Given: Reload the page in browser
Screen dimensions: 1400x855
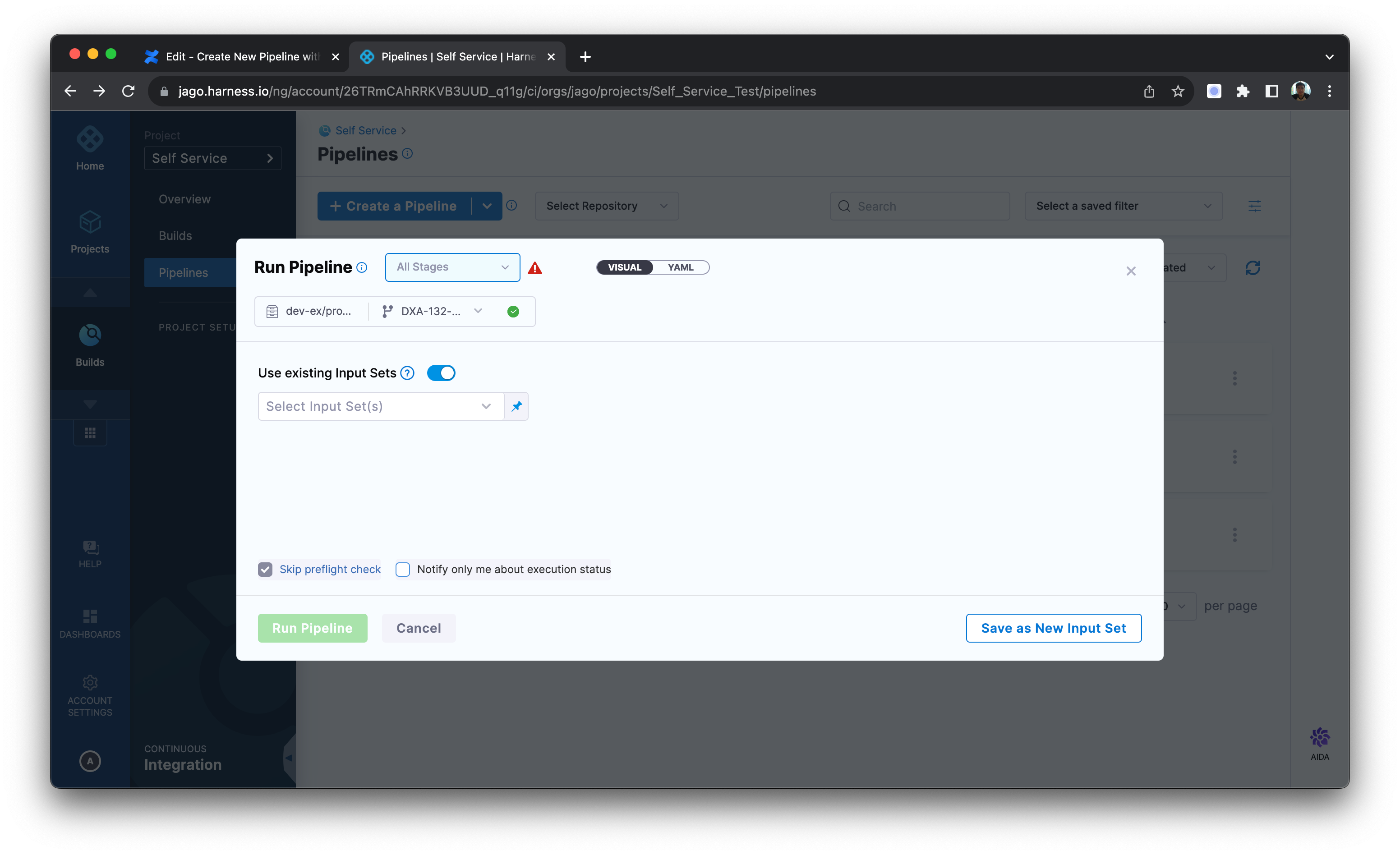Looking at the screenshot, I should (x=129, y=91).
